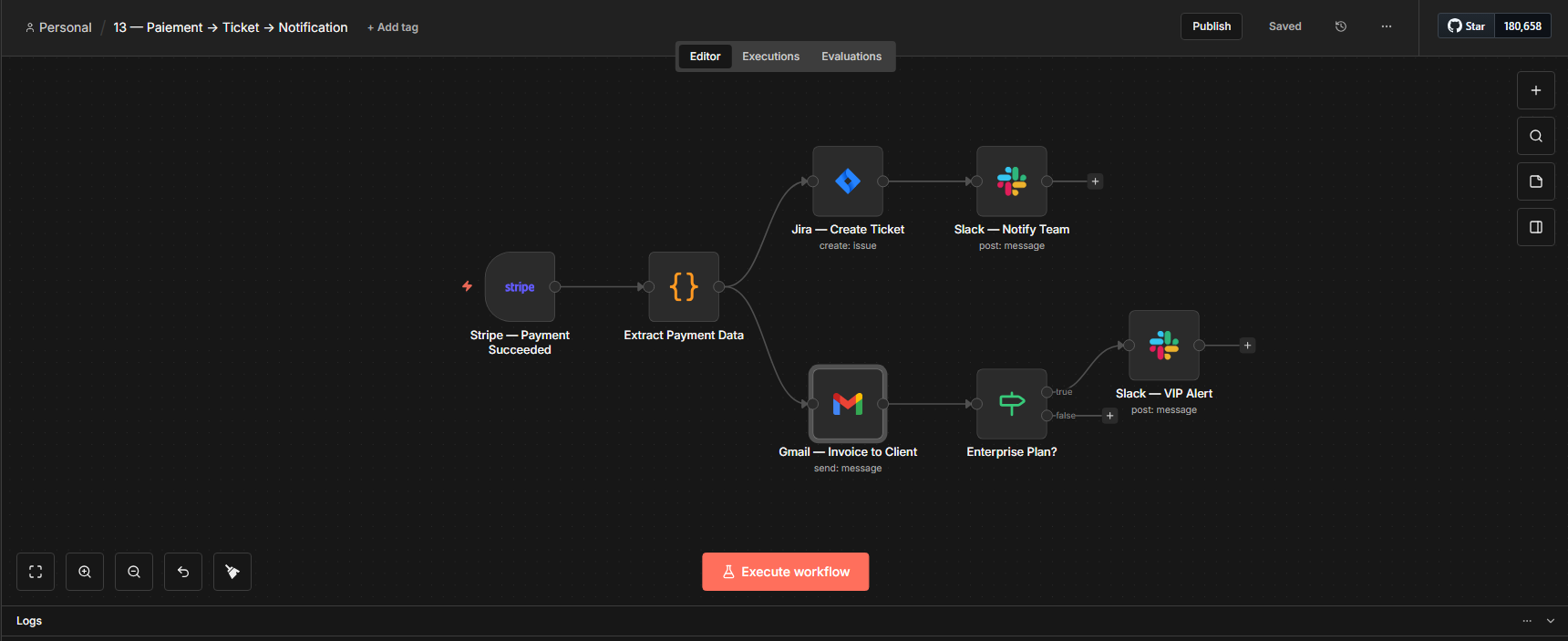Open the Jira Create Ticket node
The height and width of the screenshot is (641, 1568).
pos(848,181)
